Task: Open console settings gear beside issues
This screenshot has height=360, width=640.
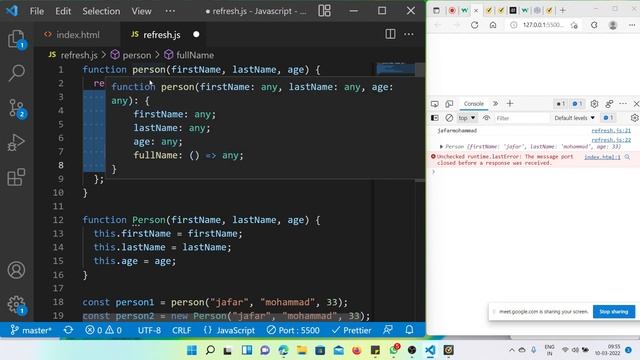Action: pos(634,118)
